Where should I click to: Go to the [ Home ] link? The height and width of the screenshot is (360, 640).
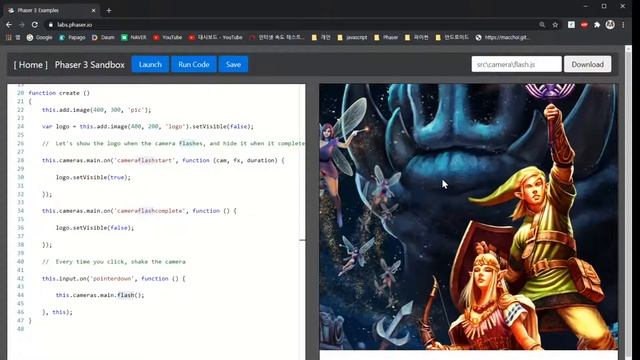click(31, 64)
